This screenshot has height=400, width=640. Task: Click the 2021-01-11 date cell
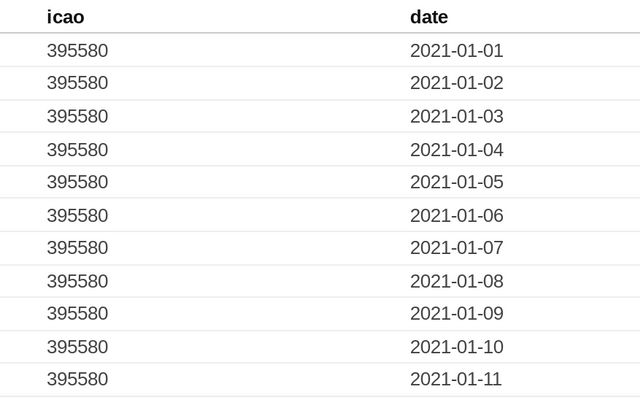pos(456,379)
